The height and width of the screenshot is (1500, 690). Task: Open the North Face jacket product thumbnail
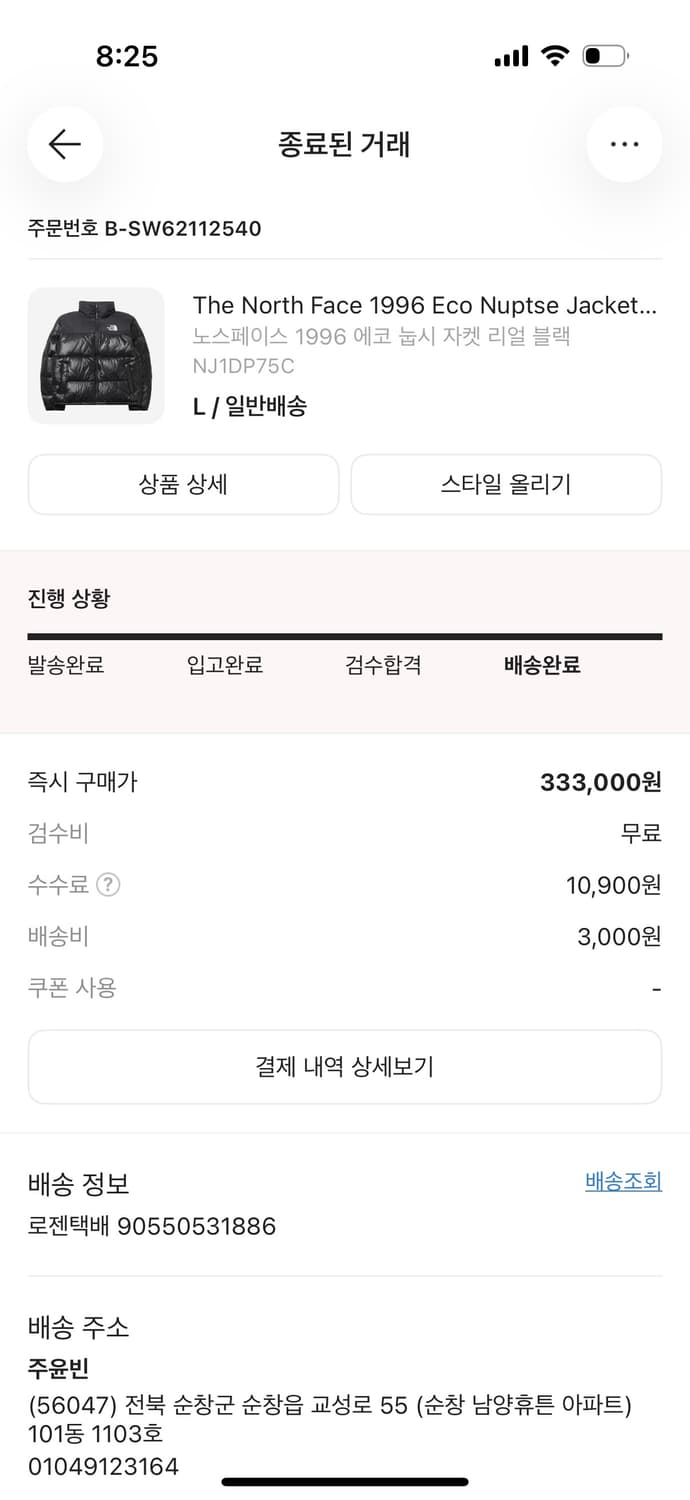(x=95, y=355)
